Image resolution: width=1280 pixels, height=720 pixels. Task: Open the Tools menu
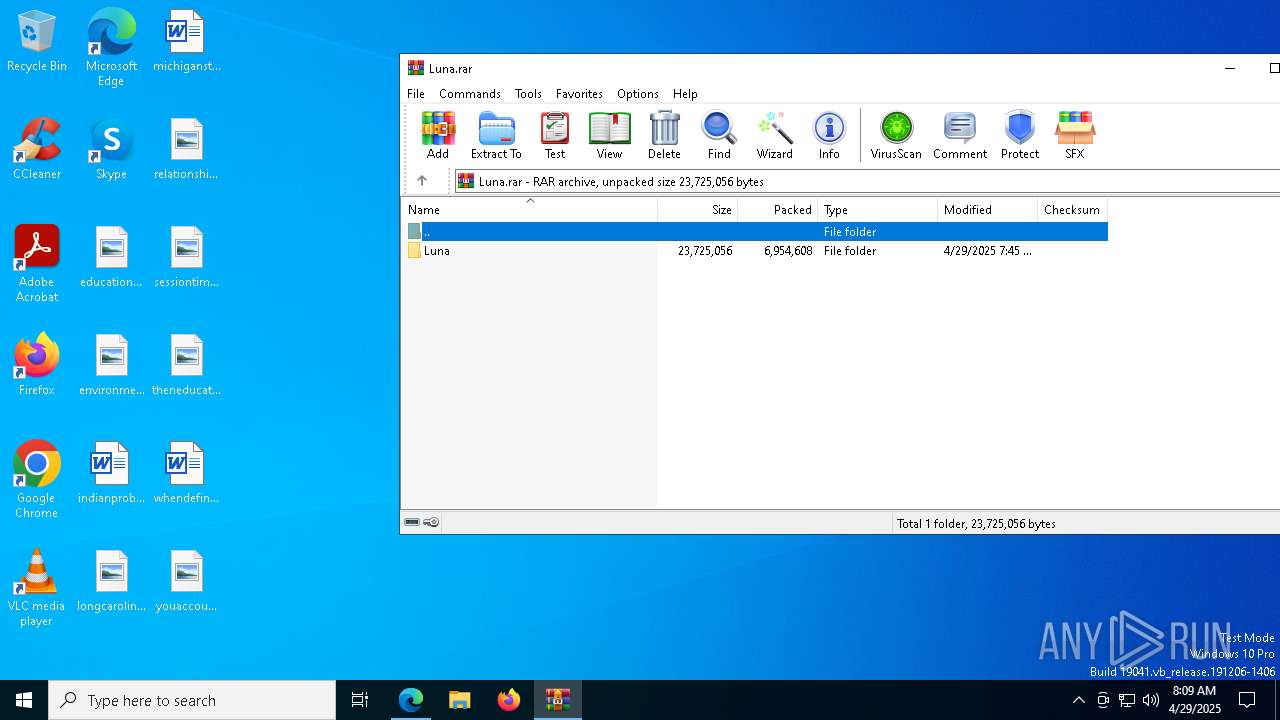click(x=528, y=93)
